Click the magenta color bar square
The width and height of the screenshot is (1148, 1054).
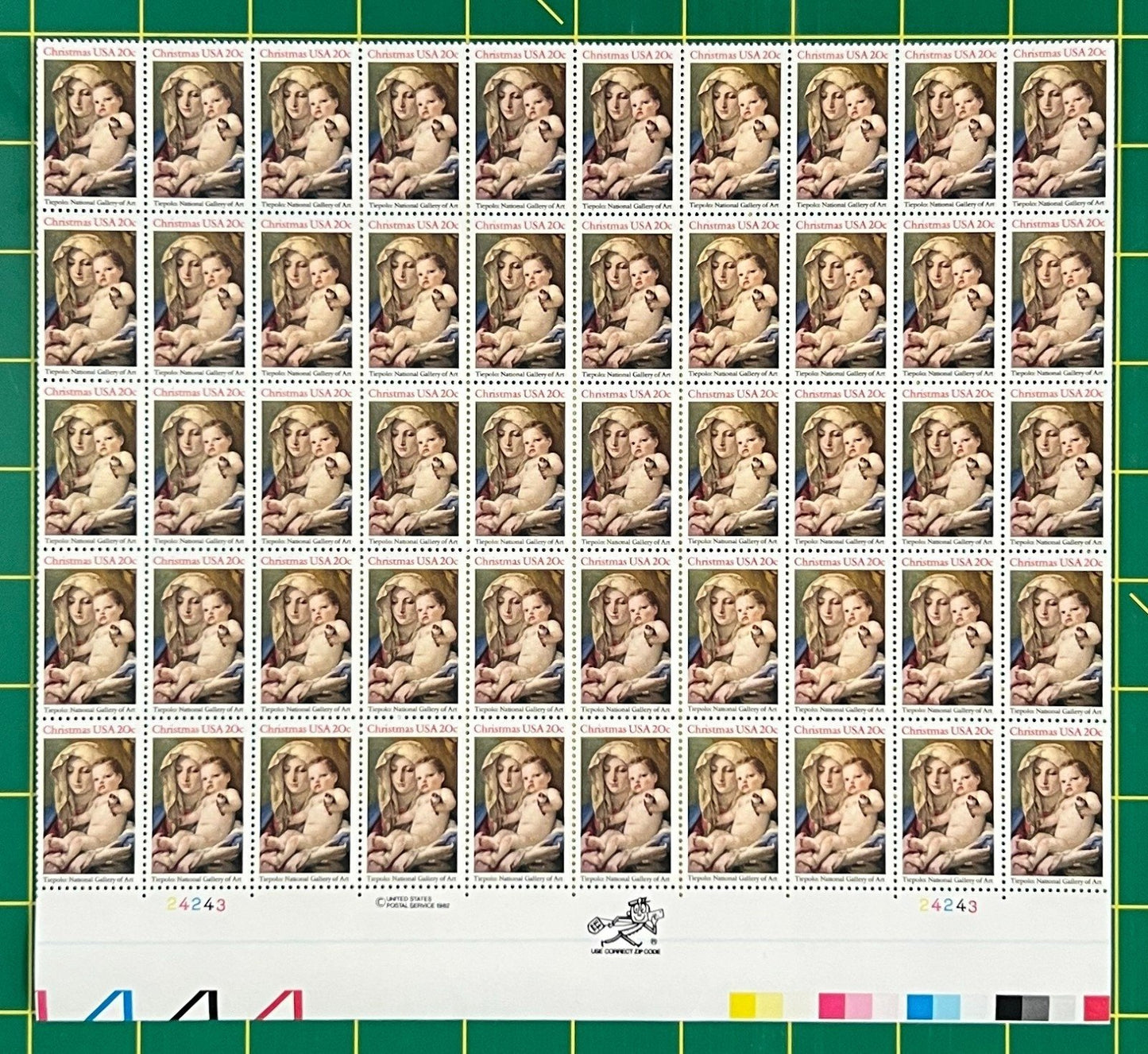(x=832, y=1007)
